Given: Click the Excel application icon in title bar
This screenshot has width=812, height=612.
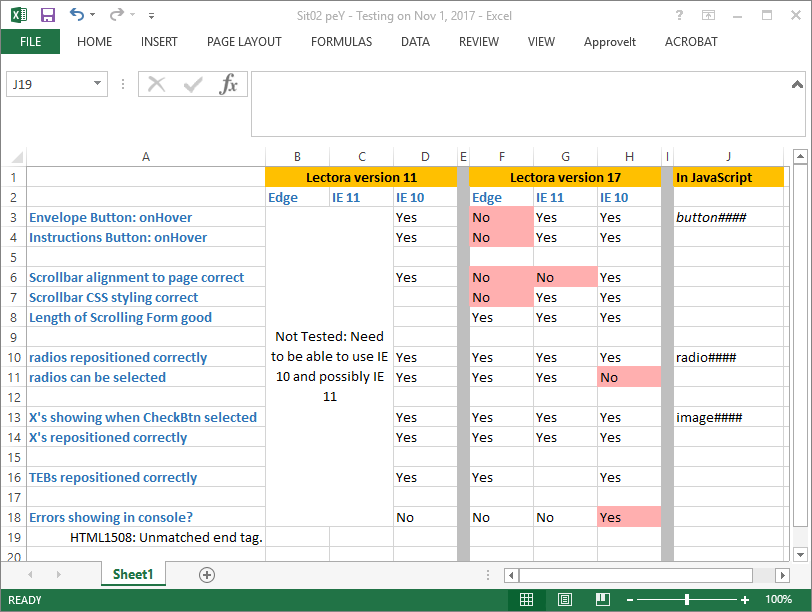Looking at the screenshot, I should pyautogui.click(x=19, y=15).
